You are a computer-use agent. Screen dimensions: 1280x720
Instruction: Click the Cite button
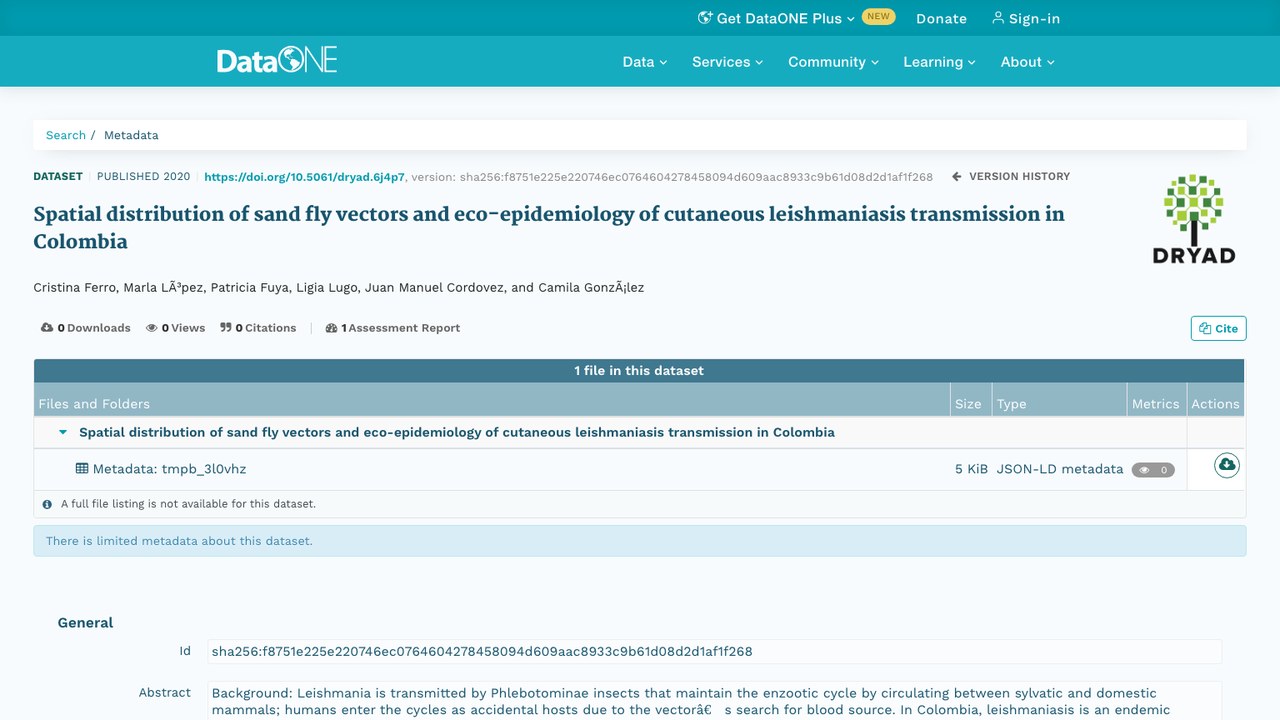click(1218, 328)
